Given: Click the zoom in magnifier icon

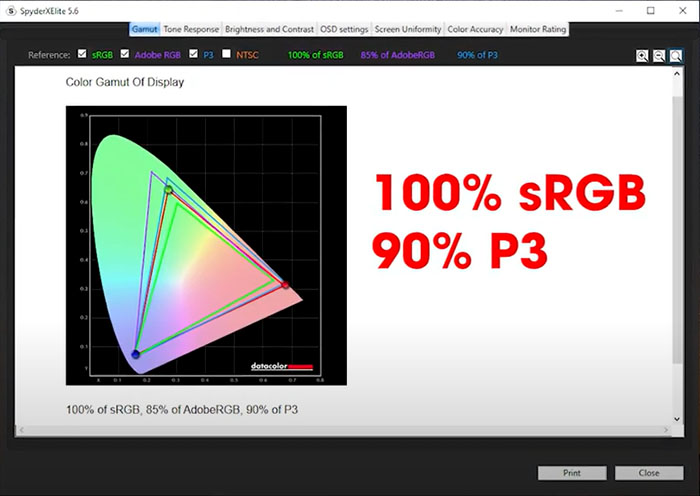Looking at the screenshot, I should coord(642,56).
